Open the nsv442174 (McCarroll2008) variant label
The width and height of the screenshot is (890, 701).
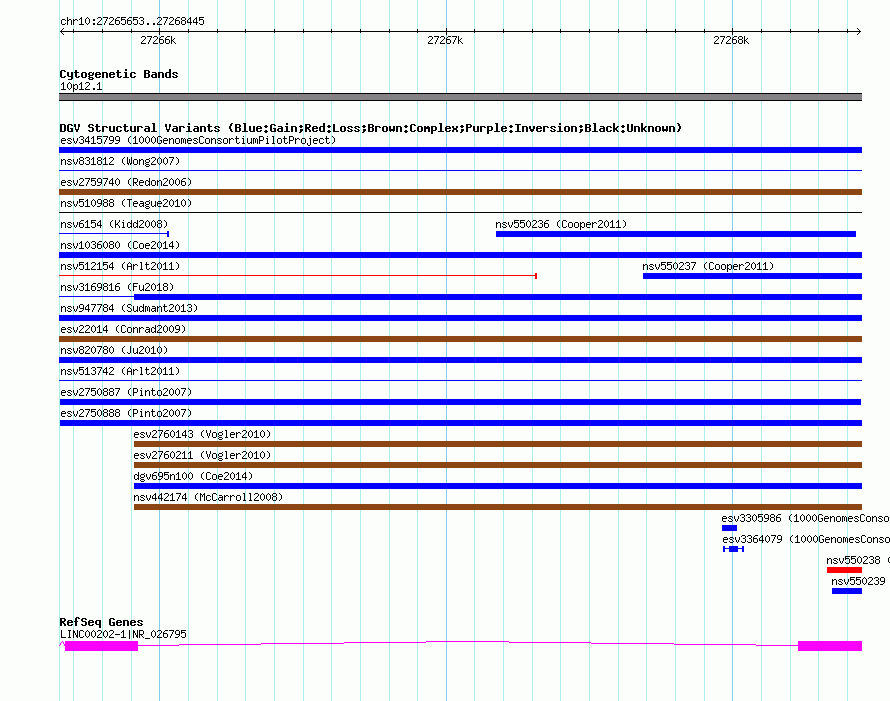tap(208, 497)
